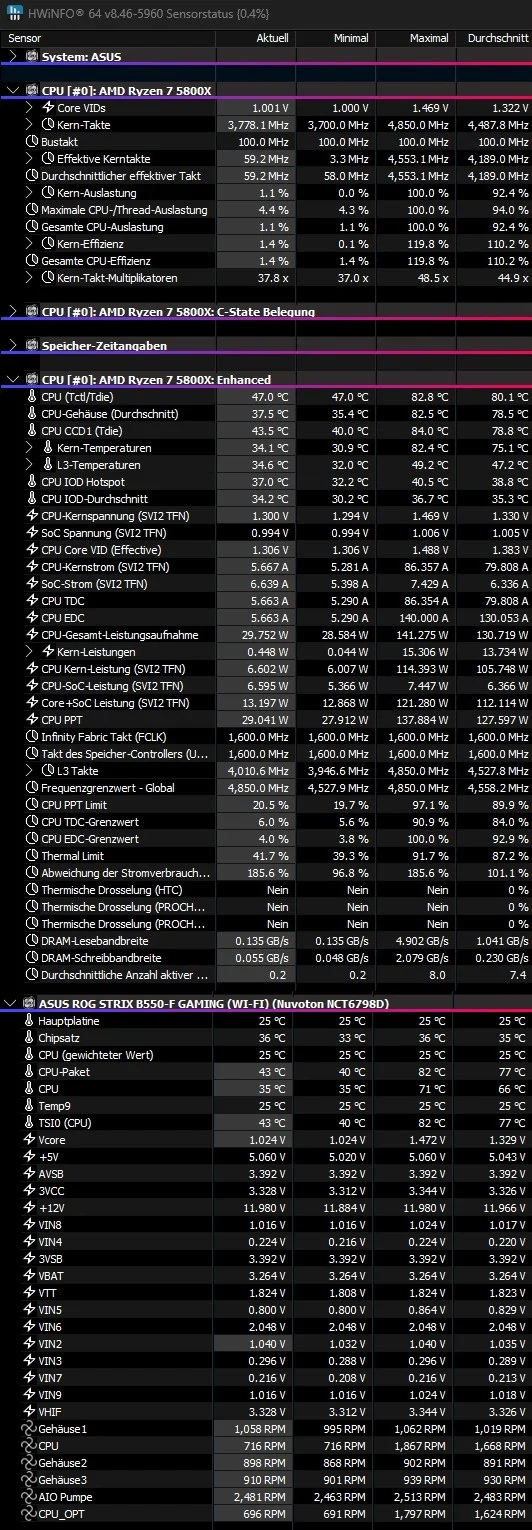Image resolution: width=532 pixels, height=1530 pixels.
Task: Click the fan icon of AIO Pumpe
Action: [x=30, y=1497]
